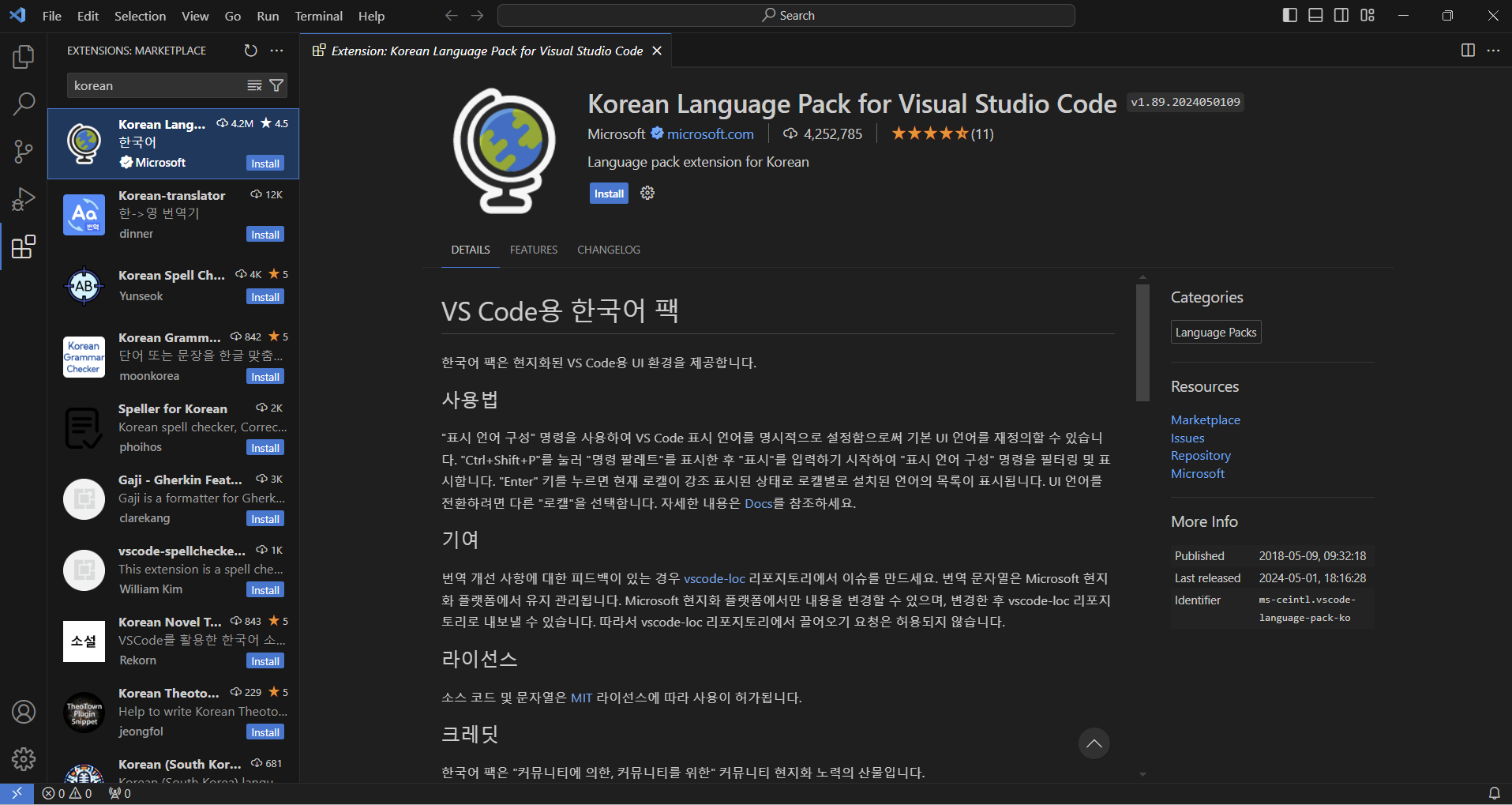Screen dimensions: 1512x805
Task: Open Customize Layout icon
Action: [1368, 15]
